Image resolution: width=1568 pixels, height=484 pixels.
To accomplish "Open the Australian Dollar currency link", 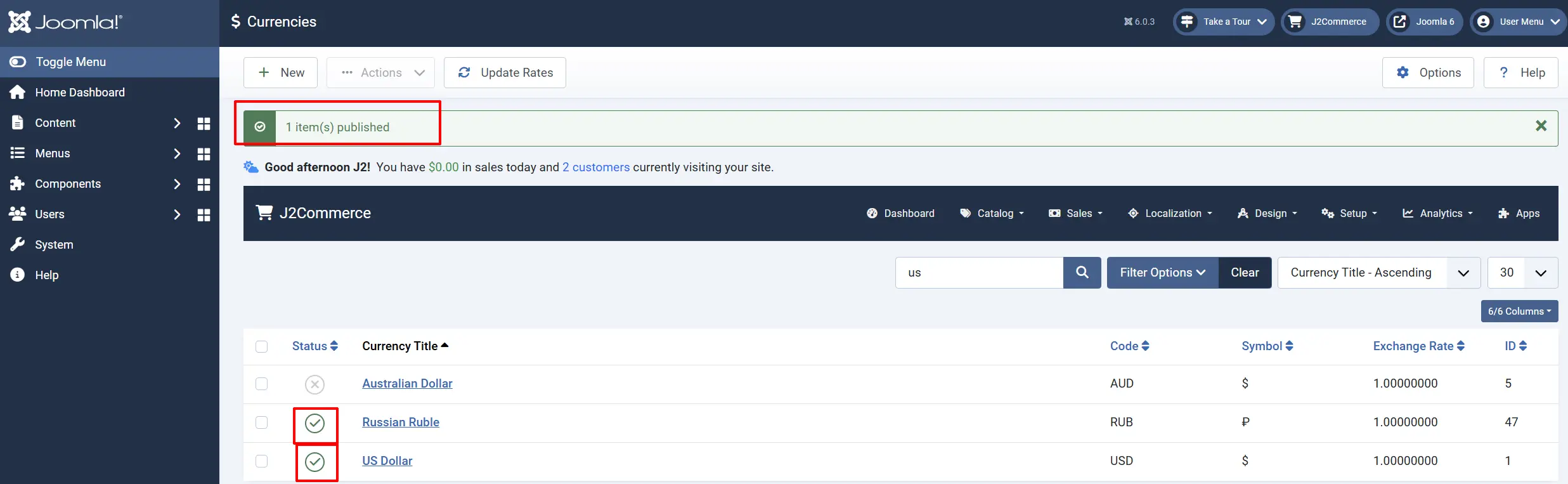I will pos(407,384).
